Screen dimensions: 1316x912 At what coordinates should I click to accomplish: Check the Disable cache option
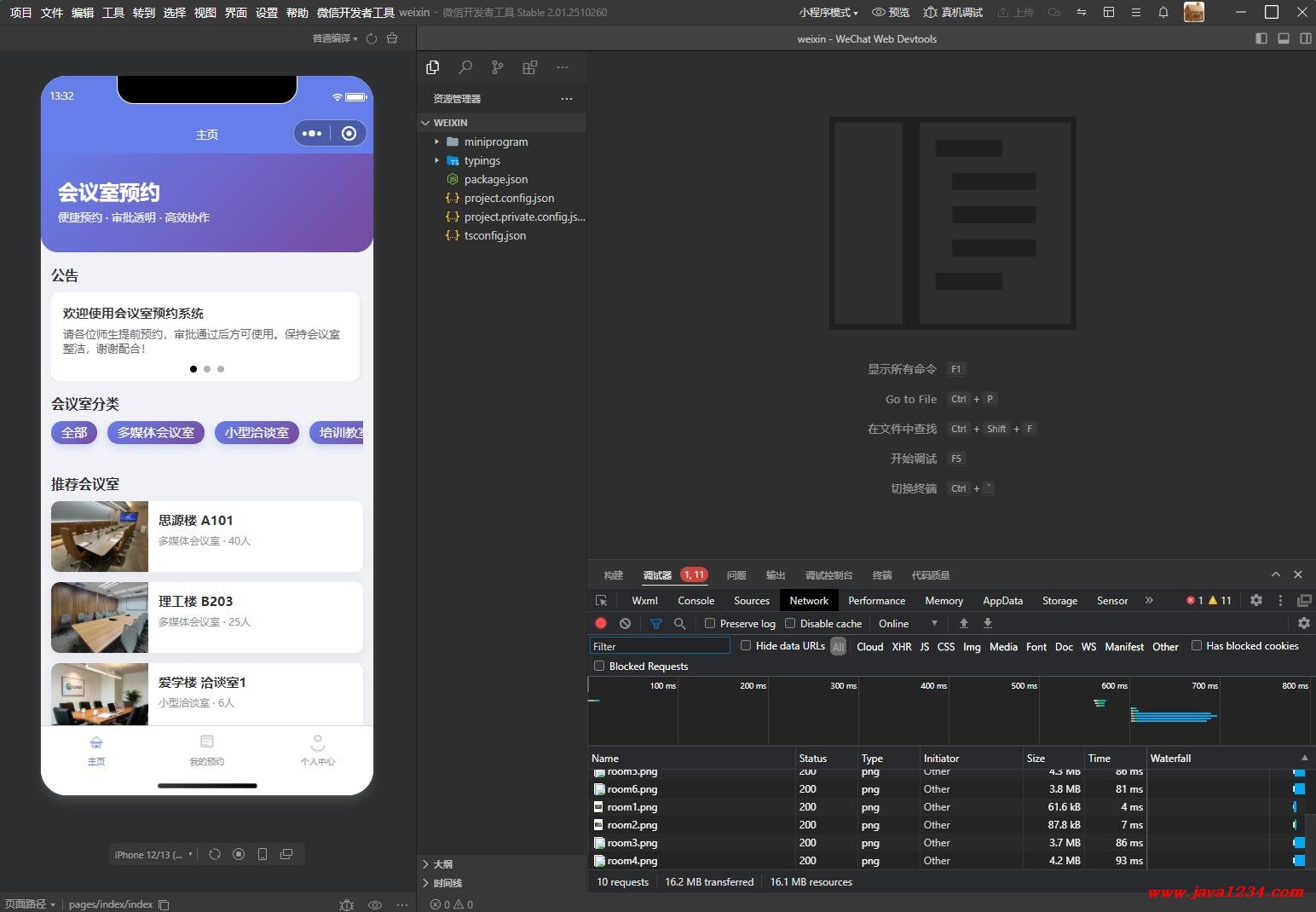790,623
